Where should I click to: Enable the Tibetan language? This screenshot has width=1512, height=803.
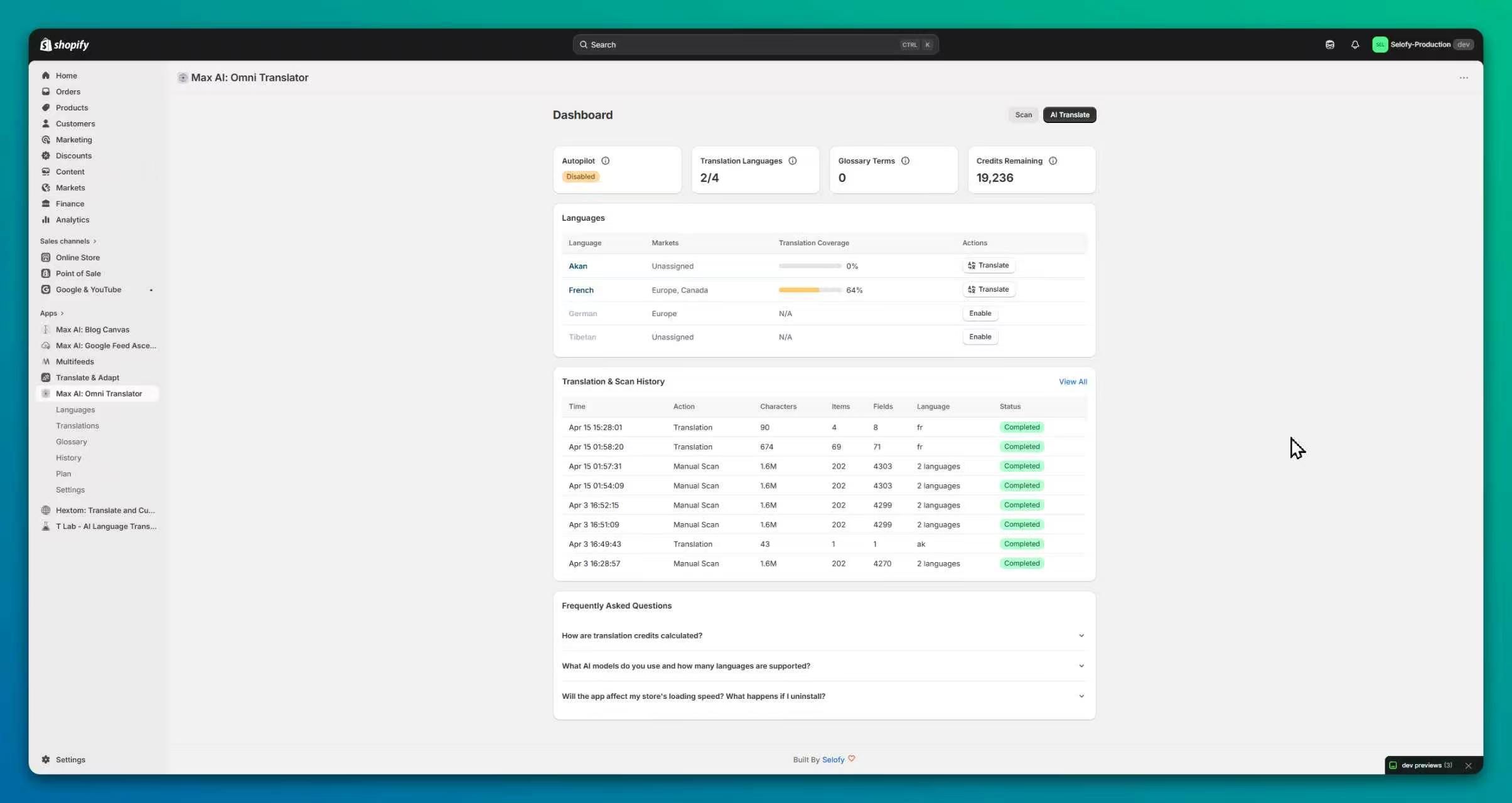point(980,337)
